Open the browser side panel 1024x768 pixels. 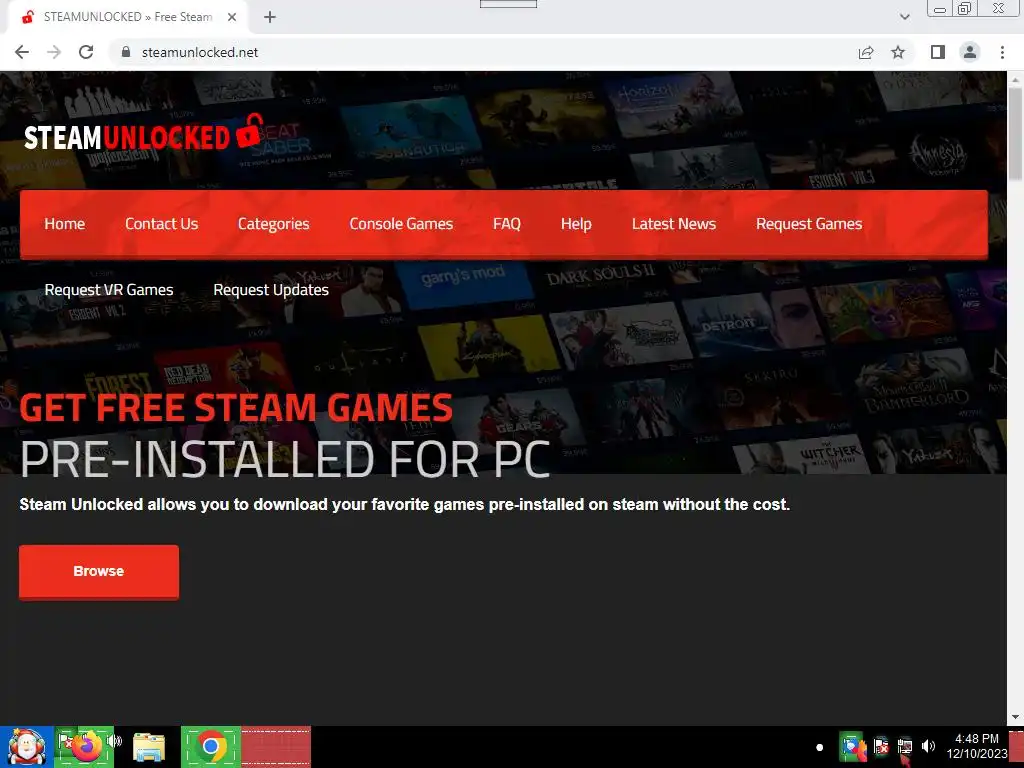click(938, 52)
